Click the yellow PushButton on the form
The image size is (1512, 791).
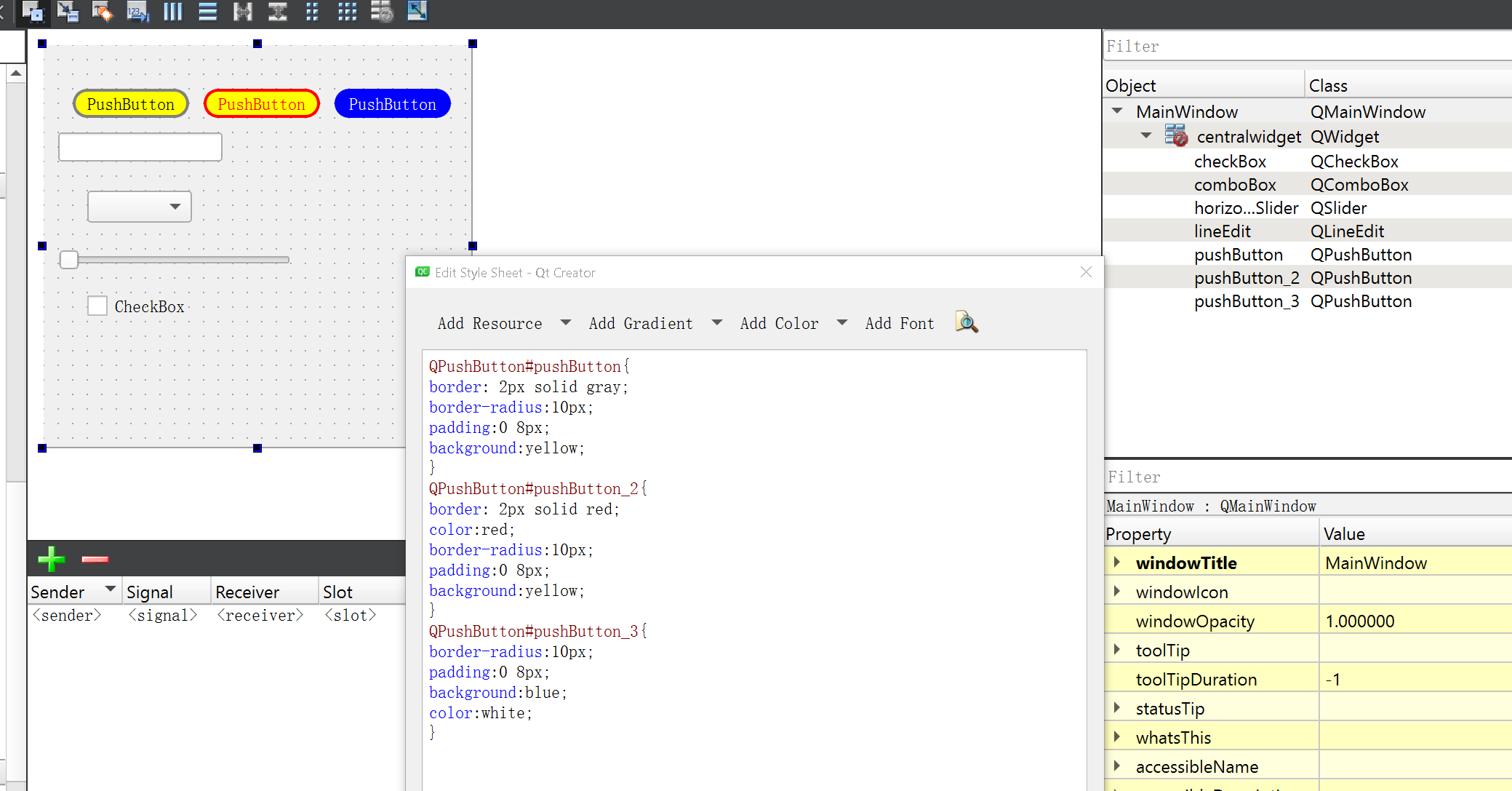(x=130, y=103)
